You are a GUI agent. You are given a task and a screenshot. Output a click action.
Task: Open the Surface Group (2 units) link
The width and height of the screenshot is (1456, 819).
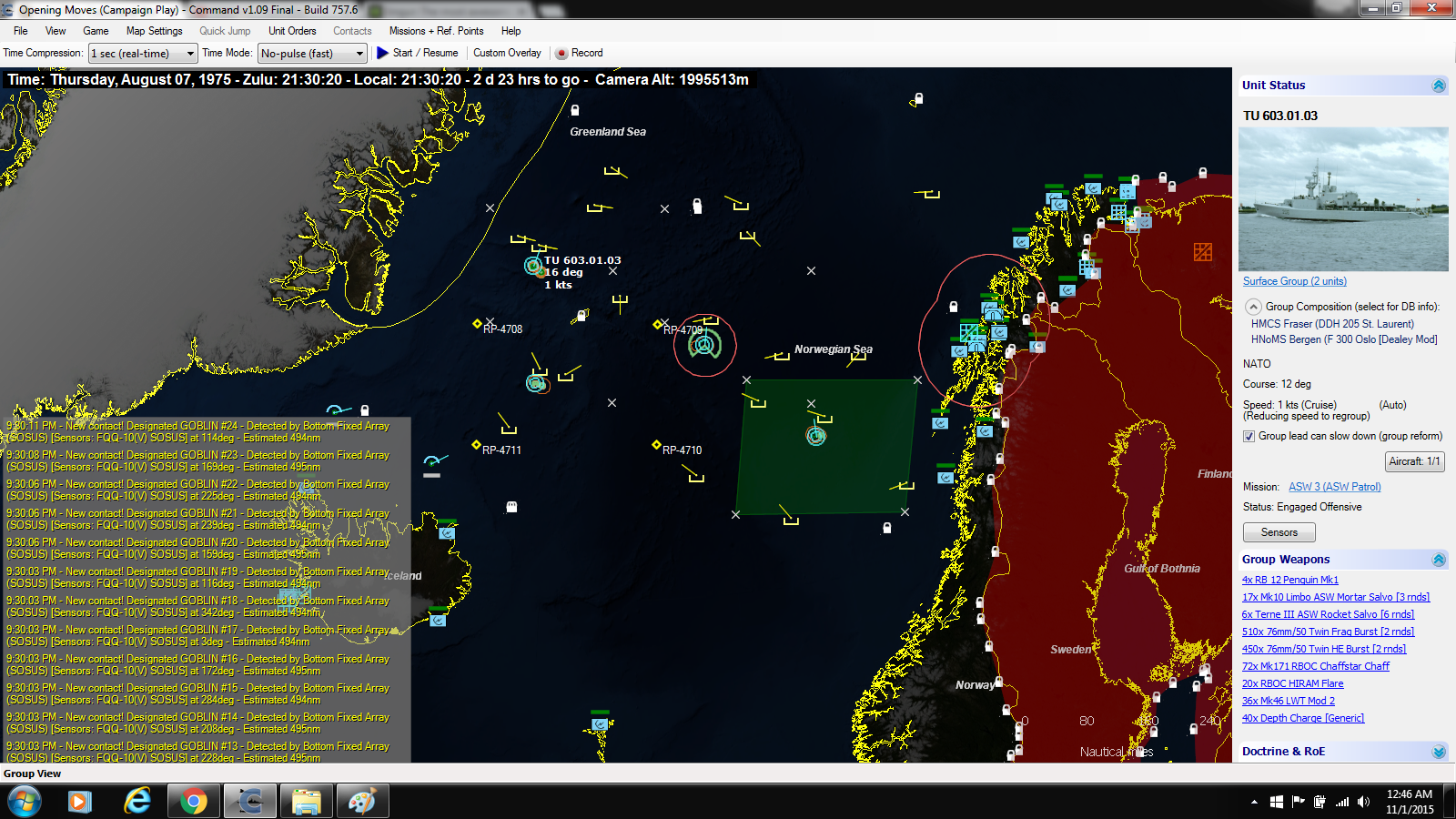pyautogui.click(x=1295, y=281)
